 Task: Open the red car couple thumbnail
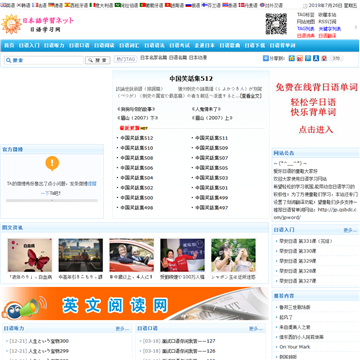(x=132, y=255)
